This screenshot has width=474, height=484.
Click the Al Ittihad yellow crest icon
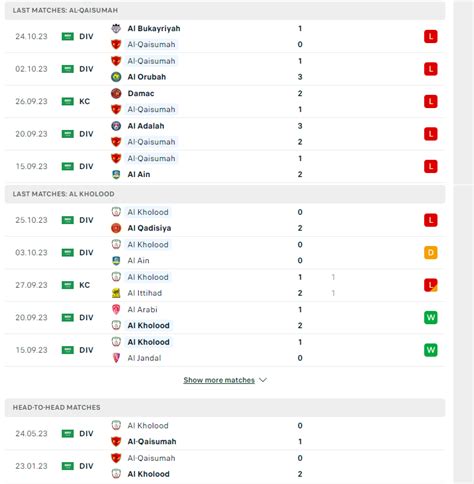[x=116, y=293]
